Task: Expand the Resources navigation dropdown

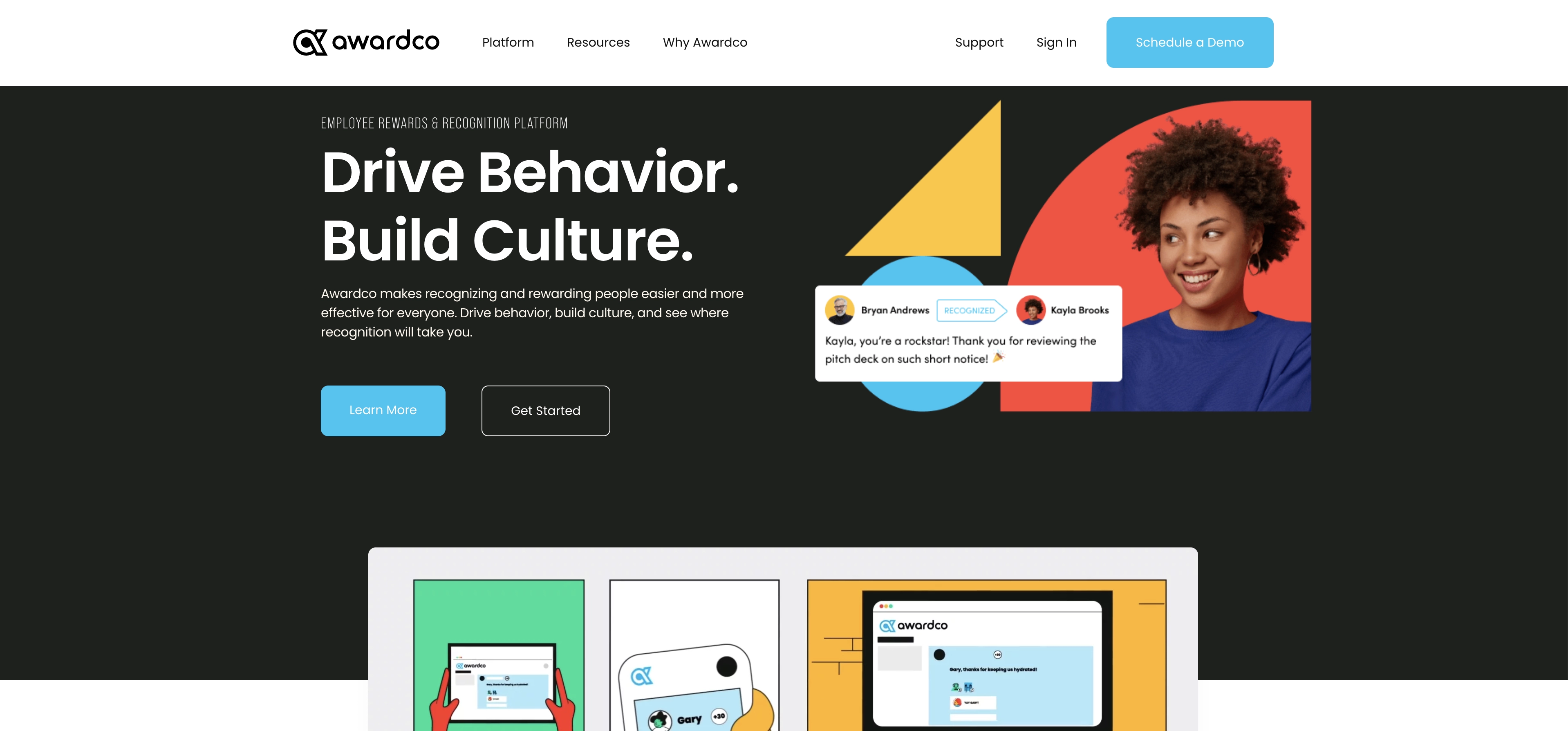Action: (598, 42)
